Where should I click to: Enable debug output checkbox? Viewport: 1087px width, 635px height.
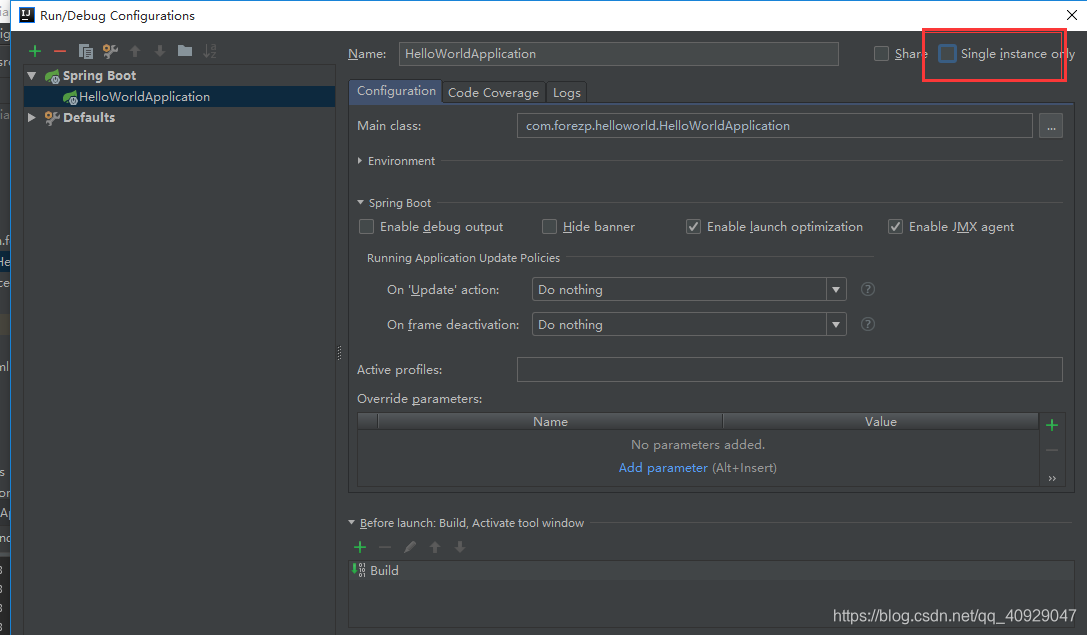pyautogui.click(x=366, y=227)
